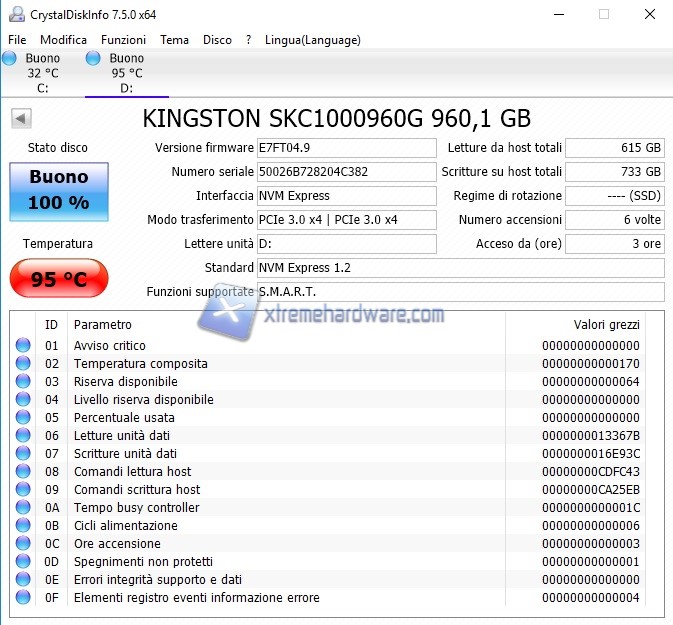Open the File menu
Viewport: 673px width, 625px height.
click(17, 40)
